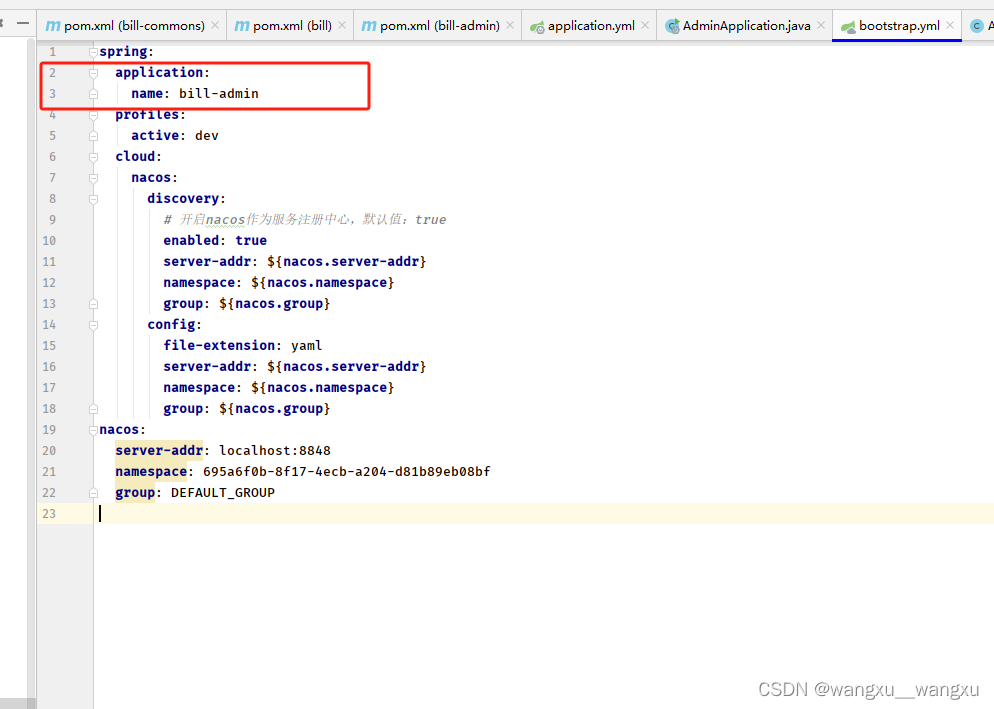Image resolution: width=994 pixels, height=709 pixels.
Task: Click the Chinese comment on line 9
Action: (305, 219)
